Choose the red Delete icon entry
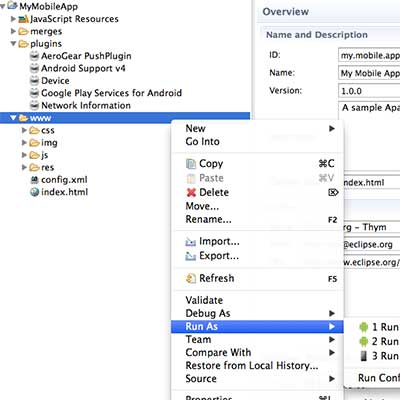Viewport: 400px width, 400px height. tap(191, 192)
